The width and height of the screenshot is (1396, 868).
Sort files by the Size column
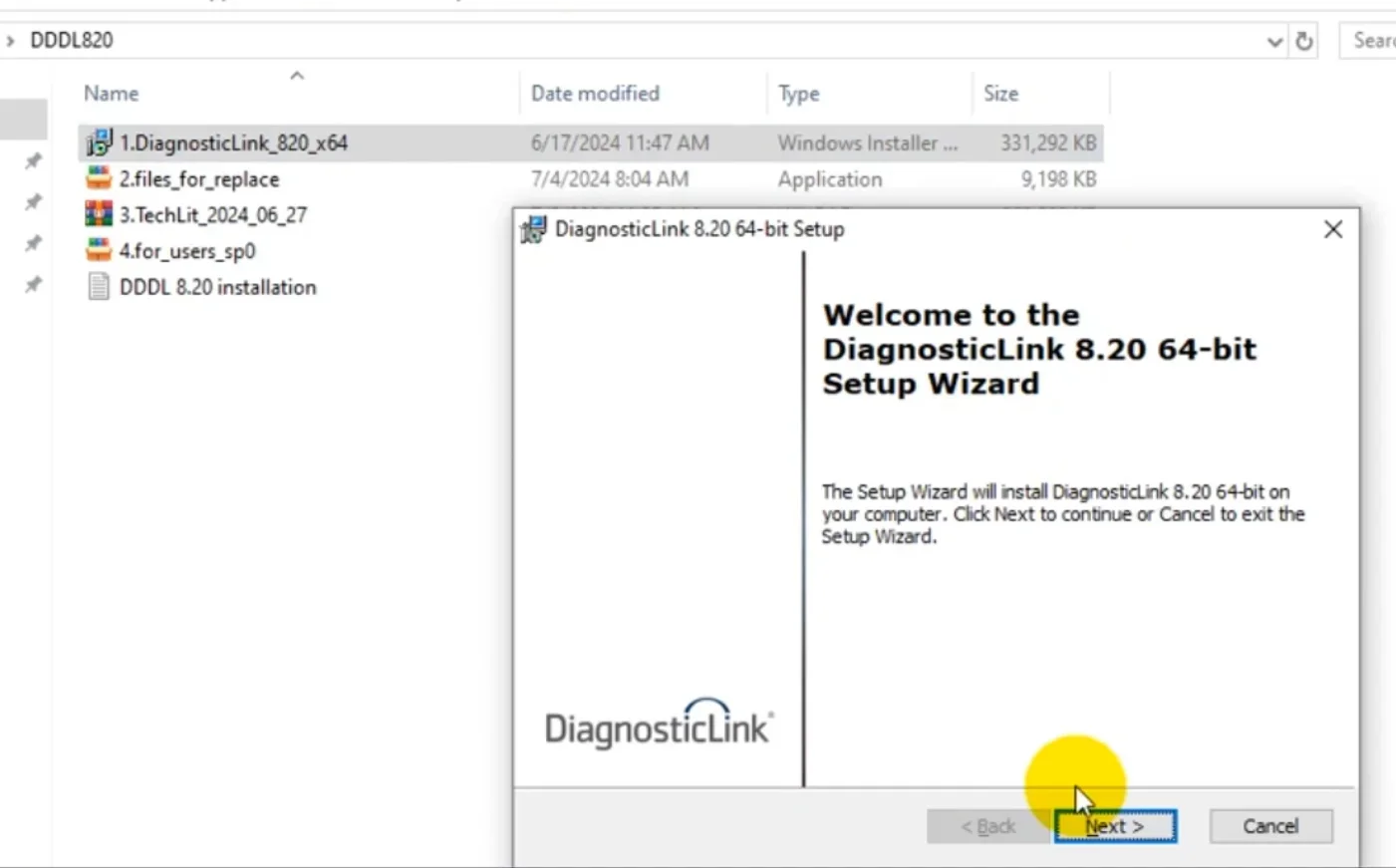[1000, 94]
